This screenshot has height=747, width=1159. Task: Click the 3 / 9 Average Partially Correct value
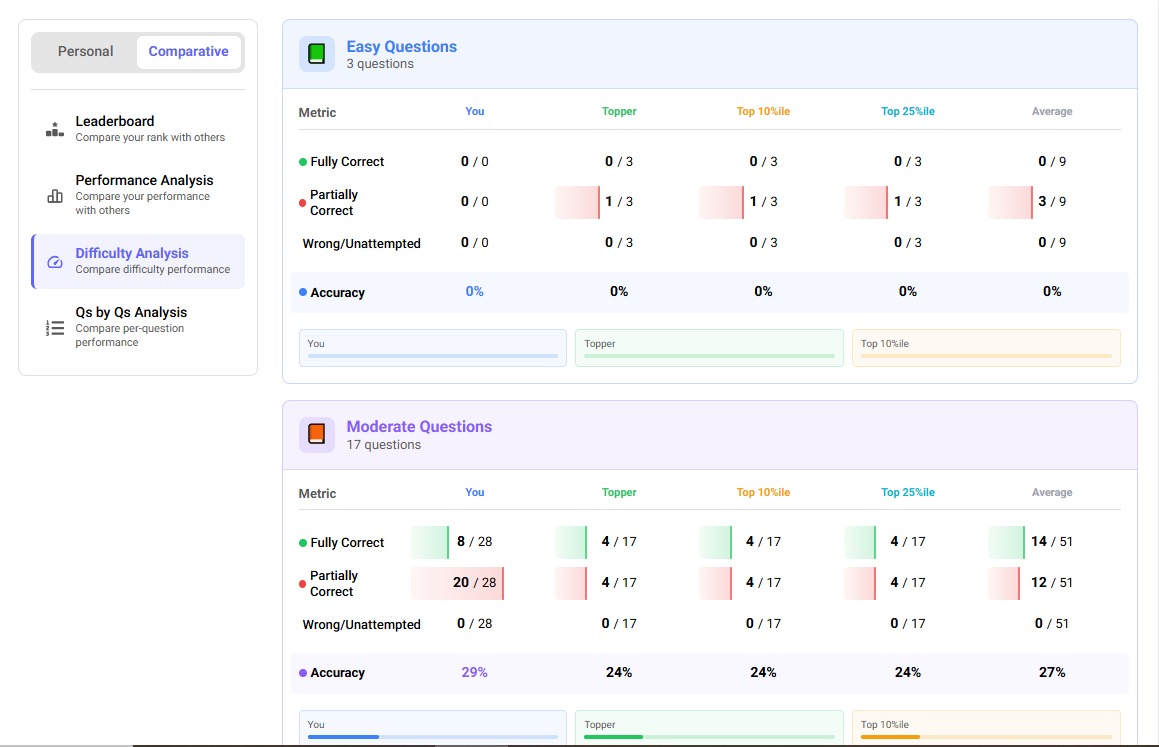(x=1052, y=202)
